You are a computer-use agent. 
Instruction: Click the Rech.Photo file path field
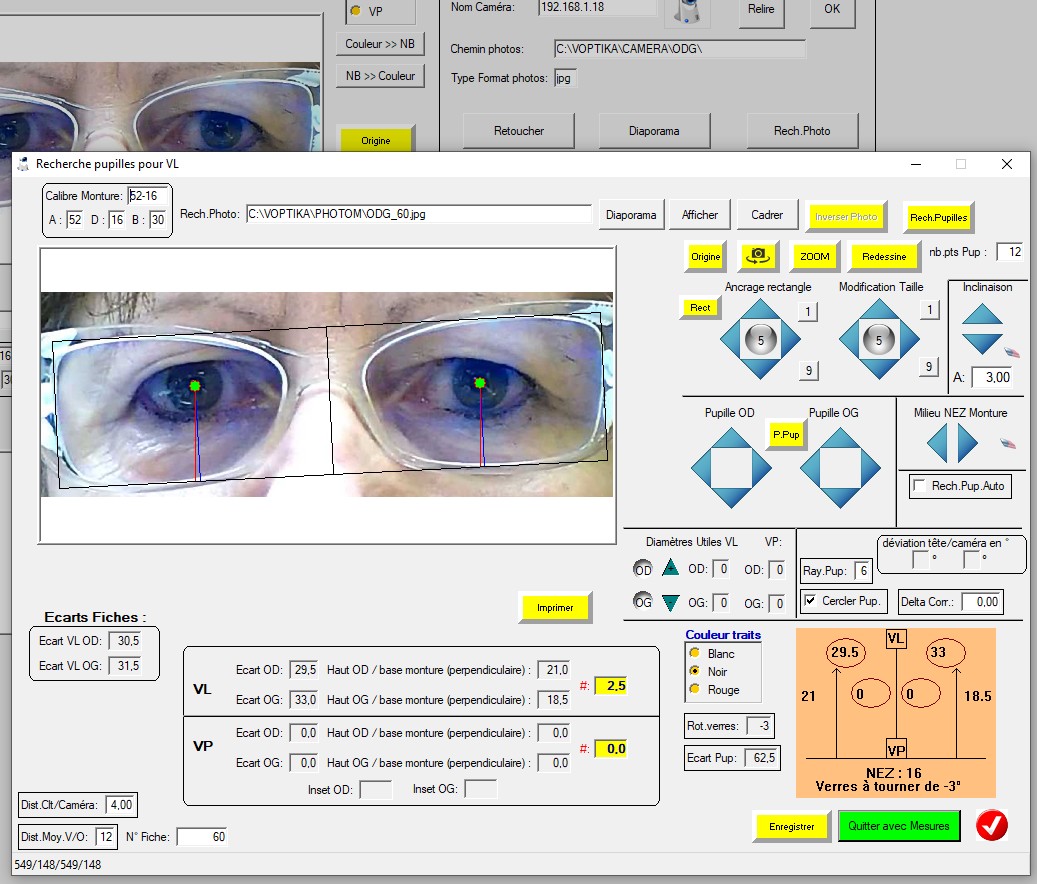pyautogui.click(x=418, y=214)
